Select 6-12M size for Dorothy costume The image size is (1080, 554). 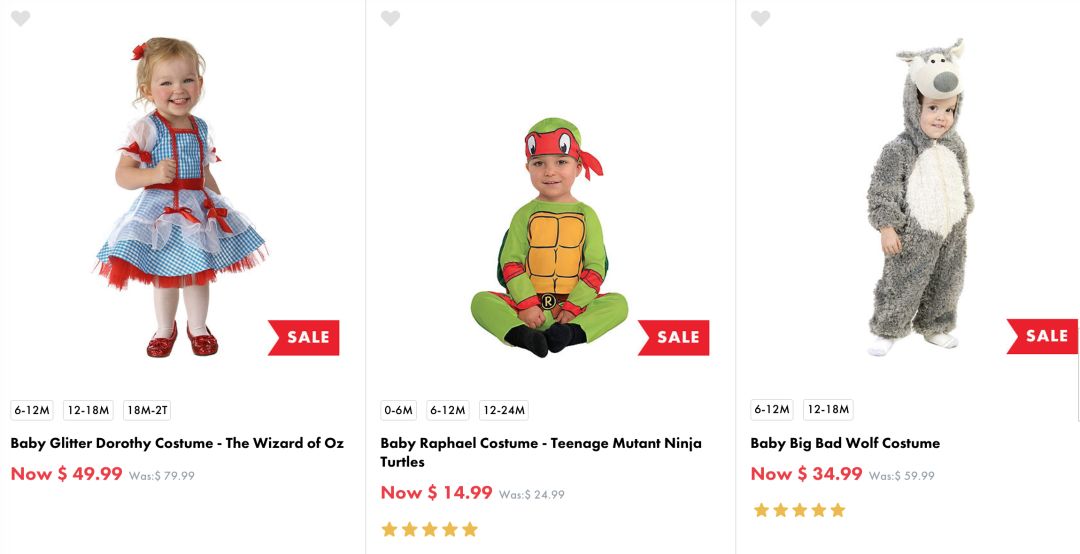click(32, 410)
